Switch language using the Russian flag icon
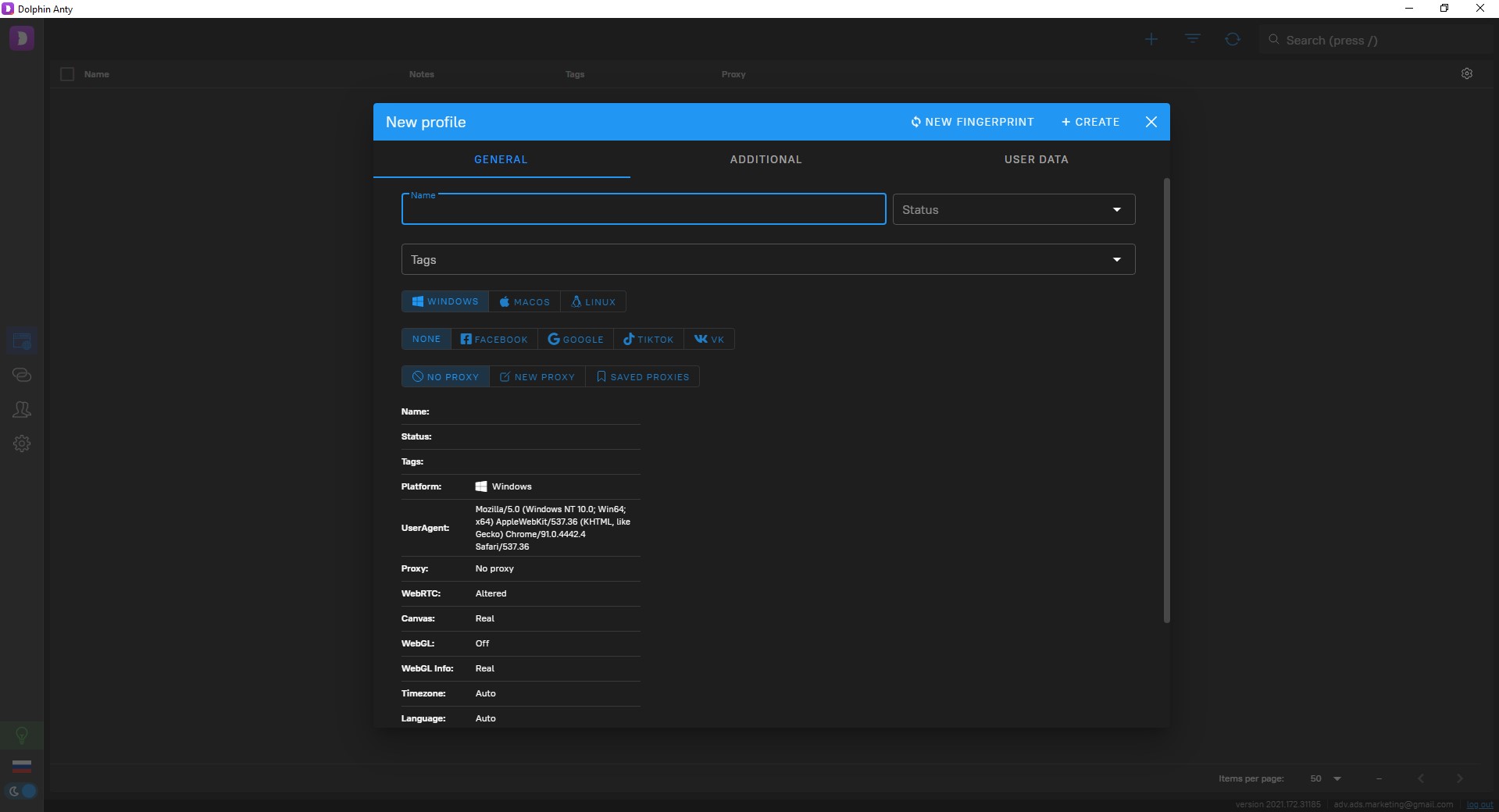Screen dimensions: 1499x812 22,766
